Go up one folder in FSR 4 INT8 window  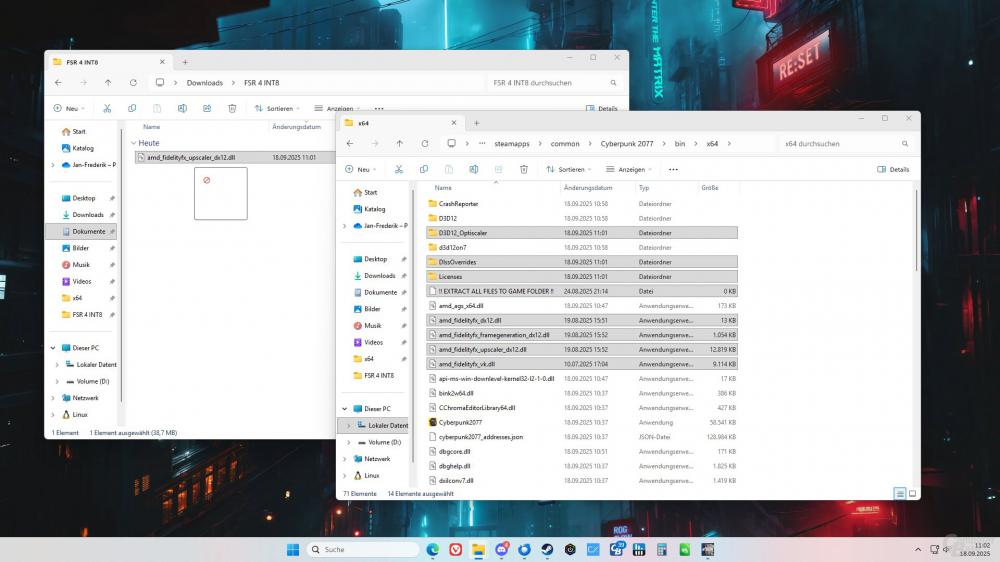pyautogui.click(x=108, y=82)
